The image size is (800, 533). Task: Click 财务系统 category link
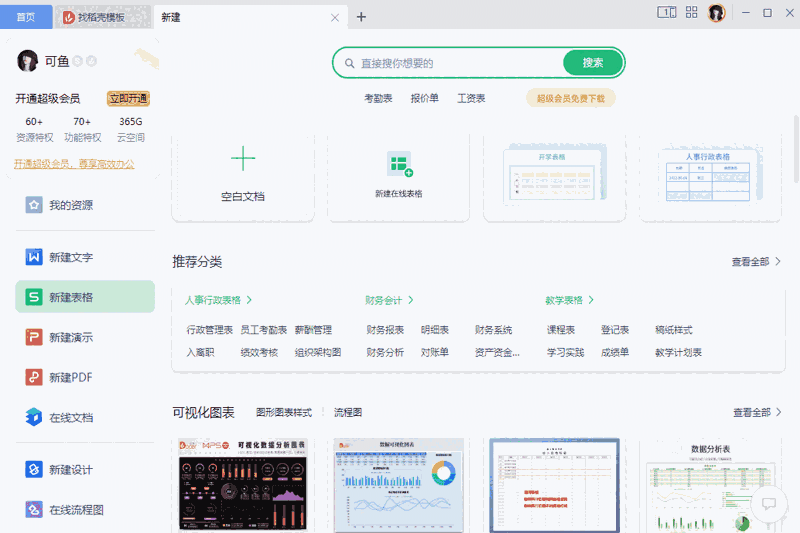493,330
